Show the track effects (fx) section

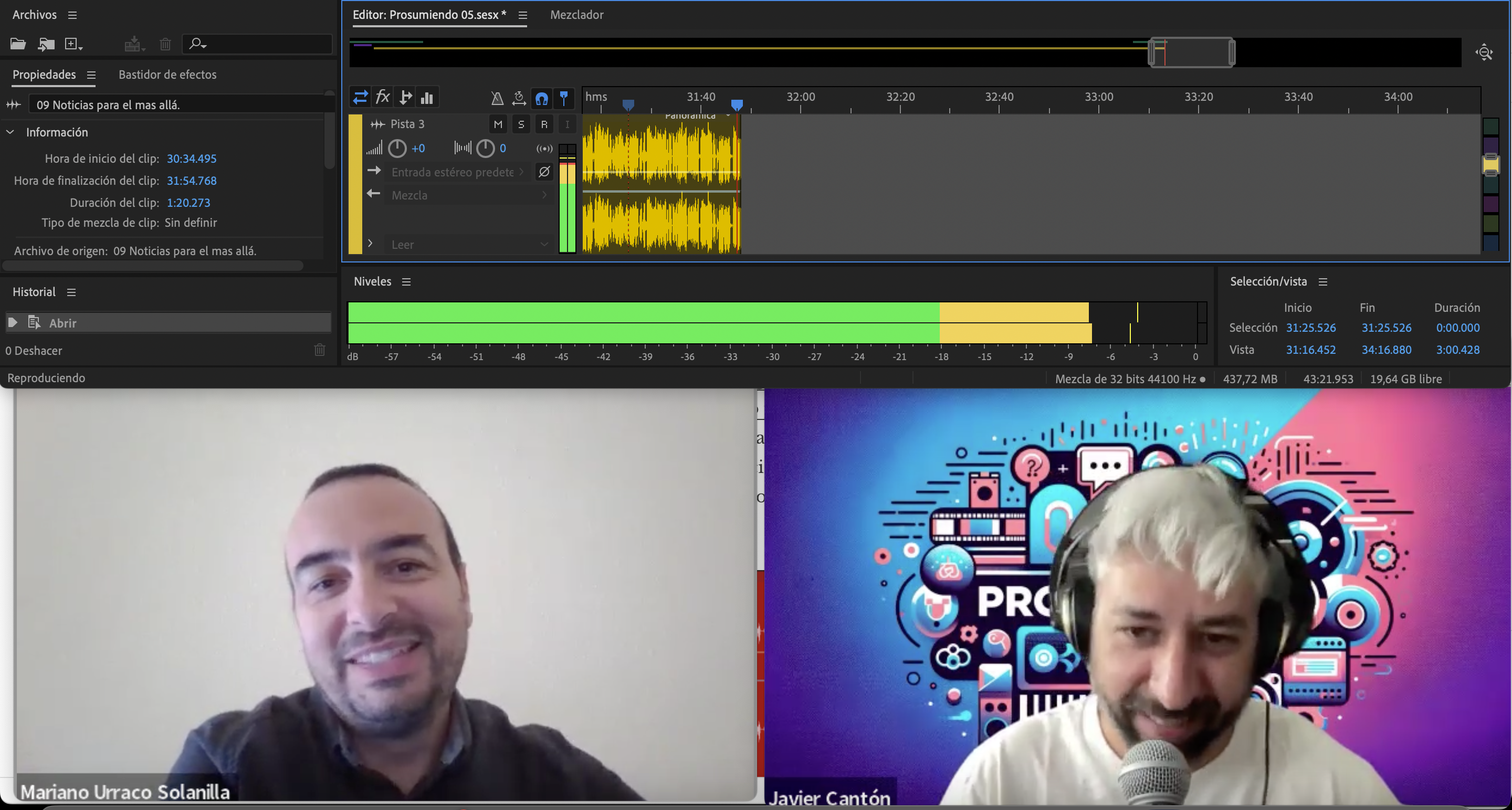click(x=383, y=97)
